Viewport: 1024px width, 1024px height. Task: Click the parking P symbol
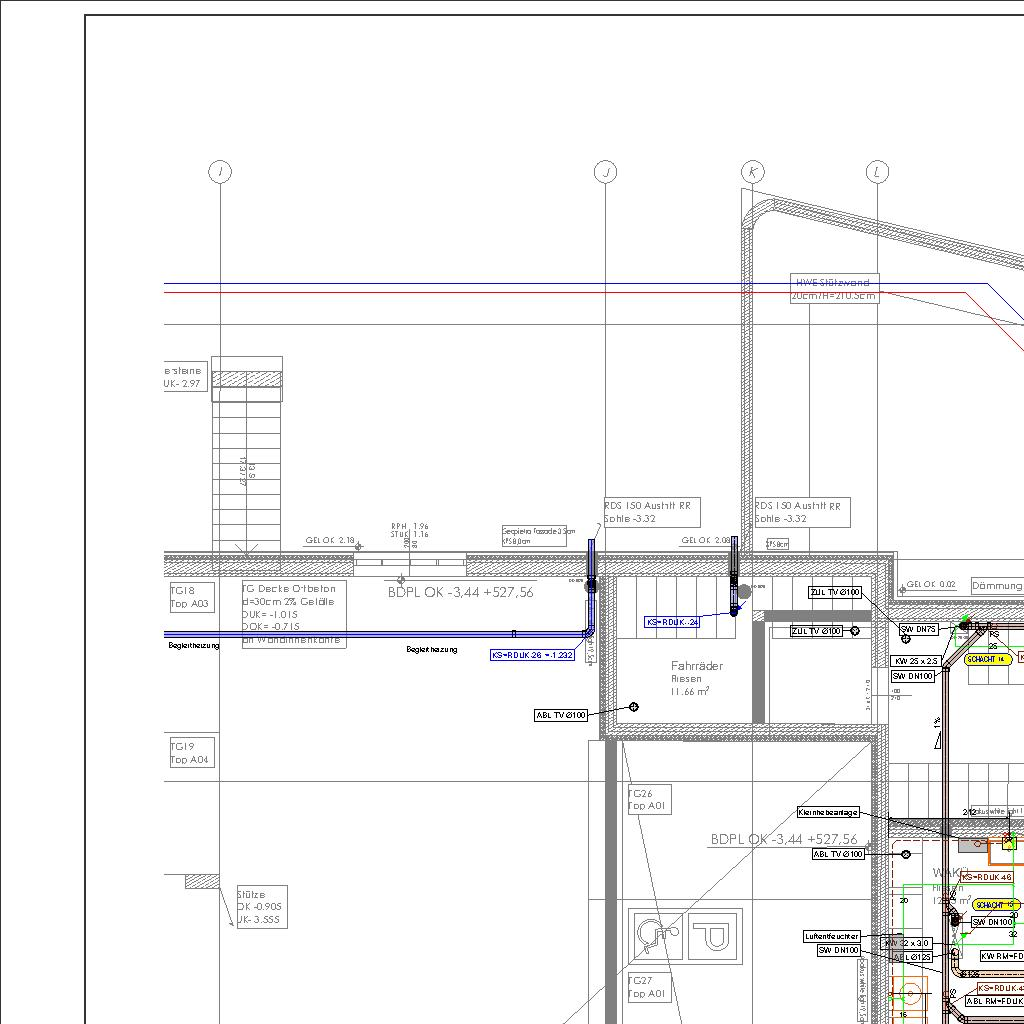point(716,936)
